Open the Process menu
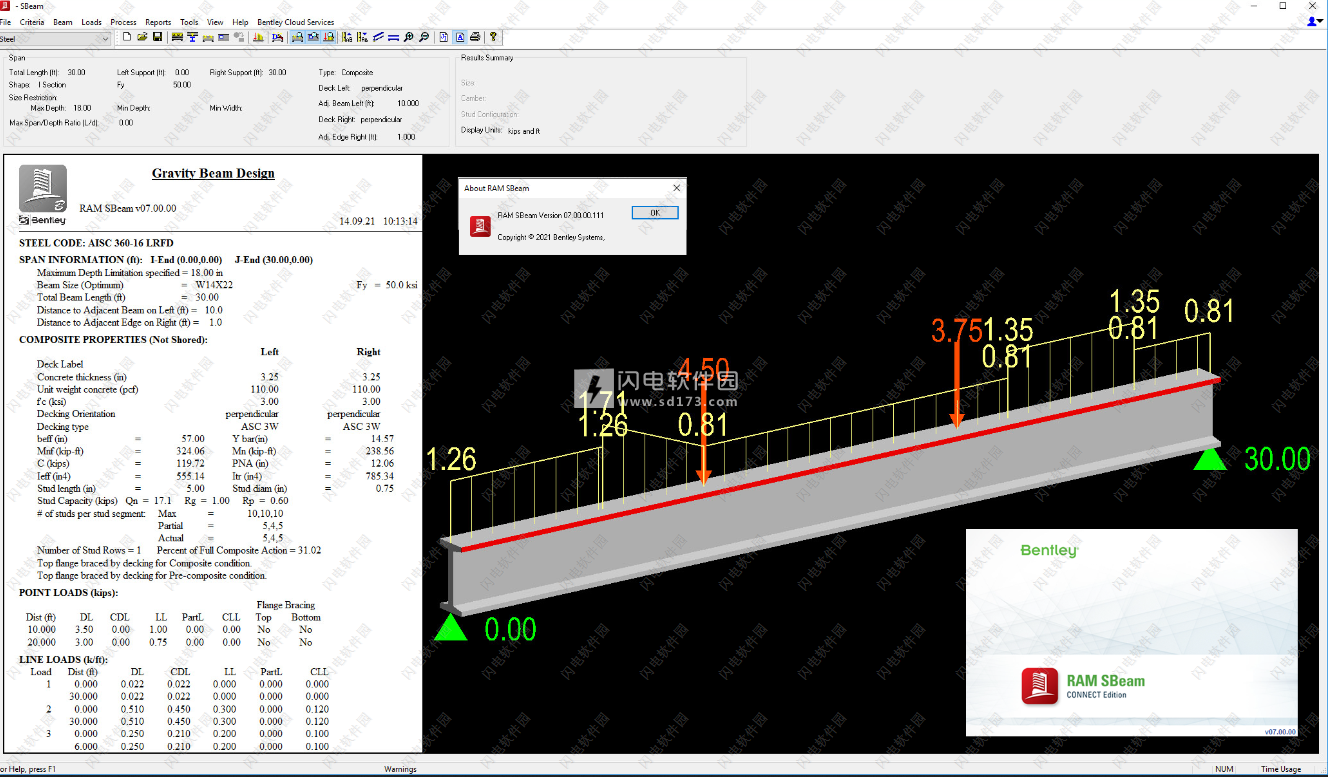Screen dimensions: 1328x777 [x=123, y=22]
